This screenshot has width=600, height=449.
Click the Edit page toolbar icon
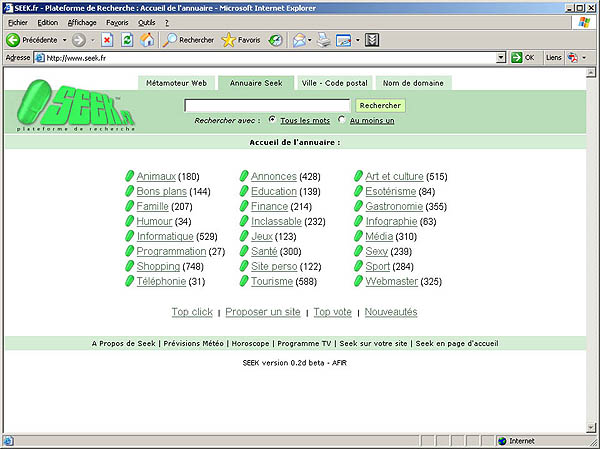pyautogui.click(x=344, y=40)
